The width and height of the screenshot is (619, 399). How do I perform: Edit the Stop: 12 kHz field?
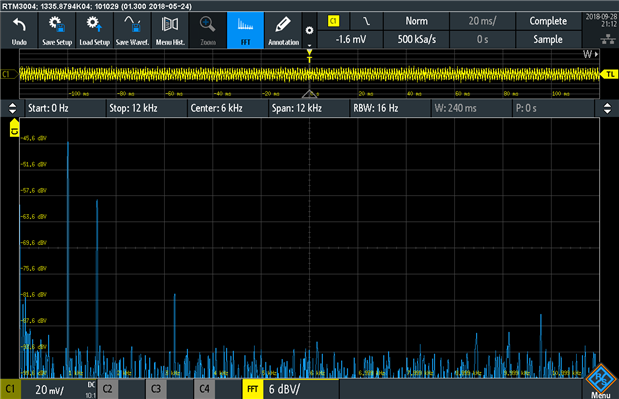[x=147, y=108]
